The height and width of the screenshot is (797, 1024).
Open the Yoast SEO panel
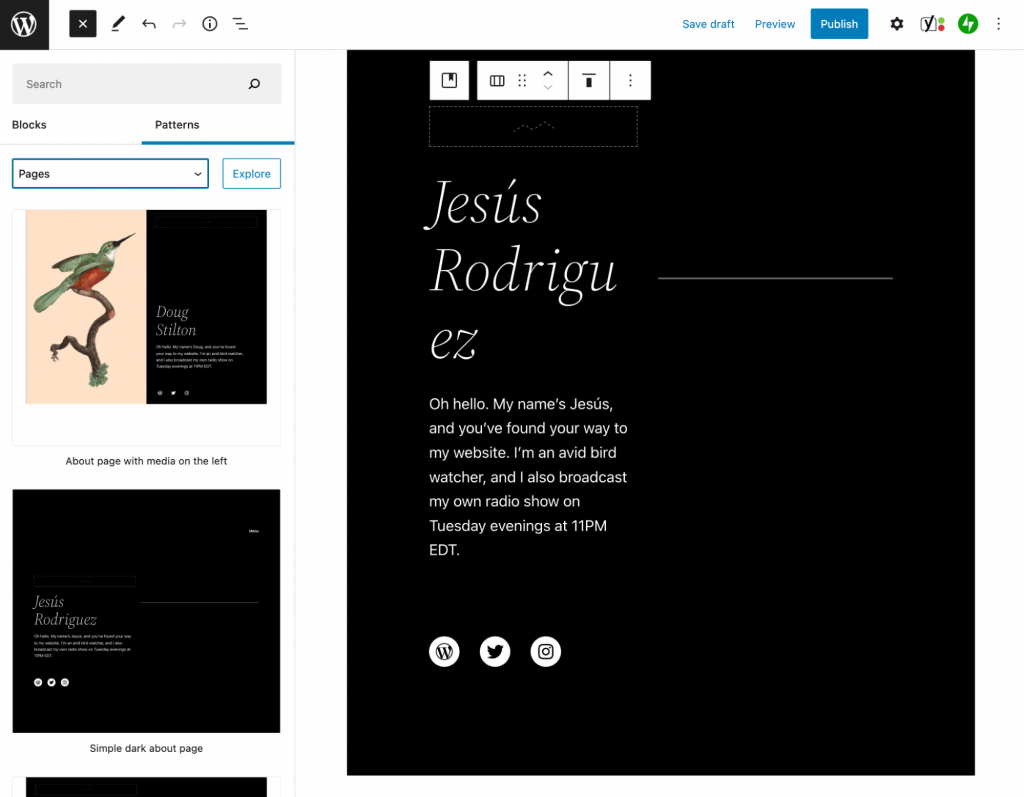coord(932,24)
